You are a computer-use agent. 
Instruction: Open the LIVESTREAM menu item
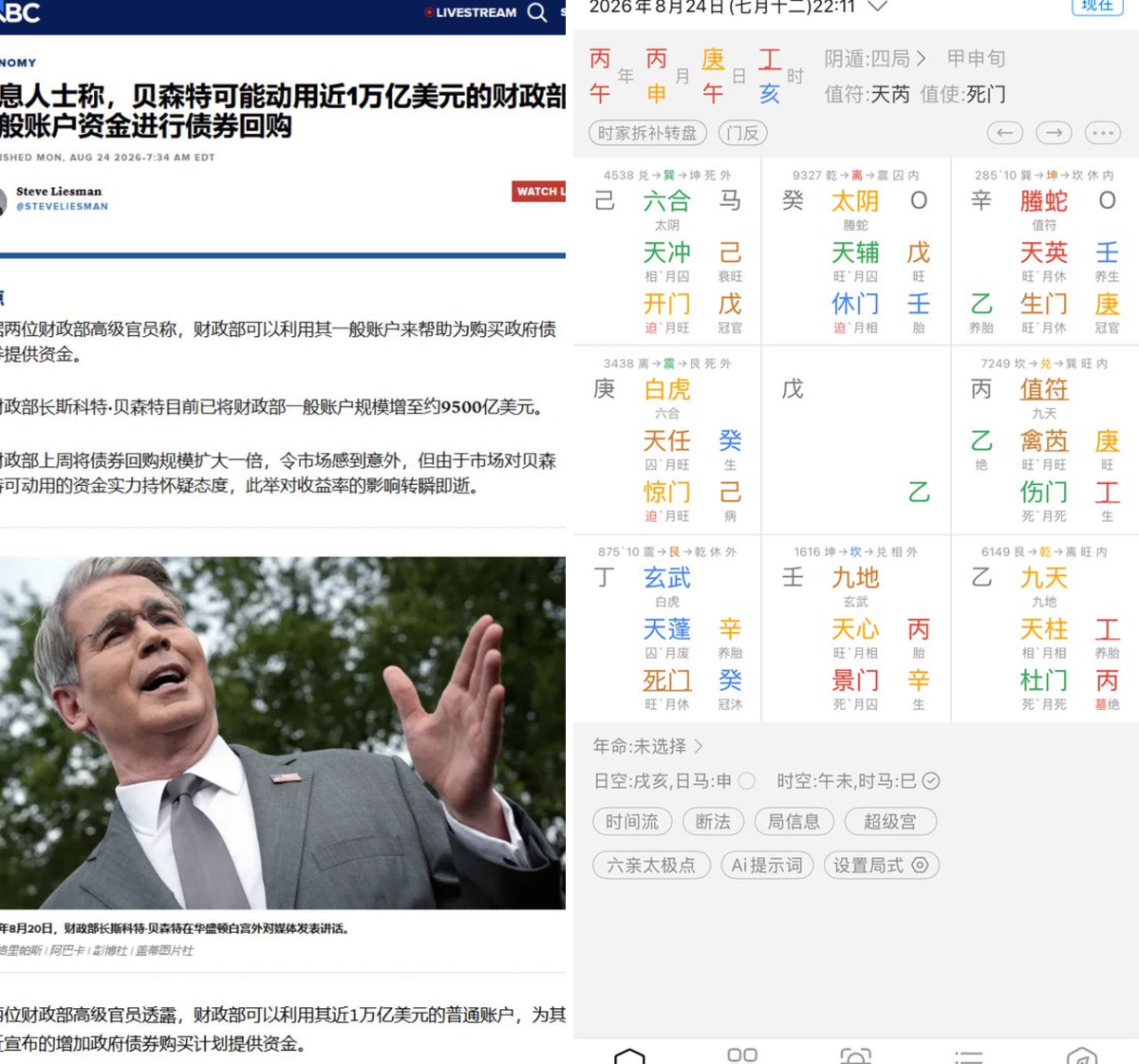tap(471, 12)
